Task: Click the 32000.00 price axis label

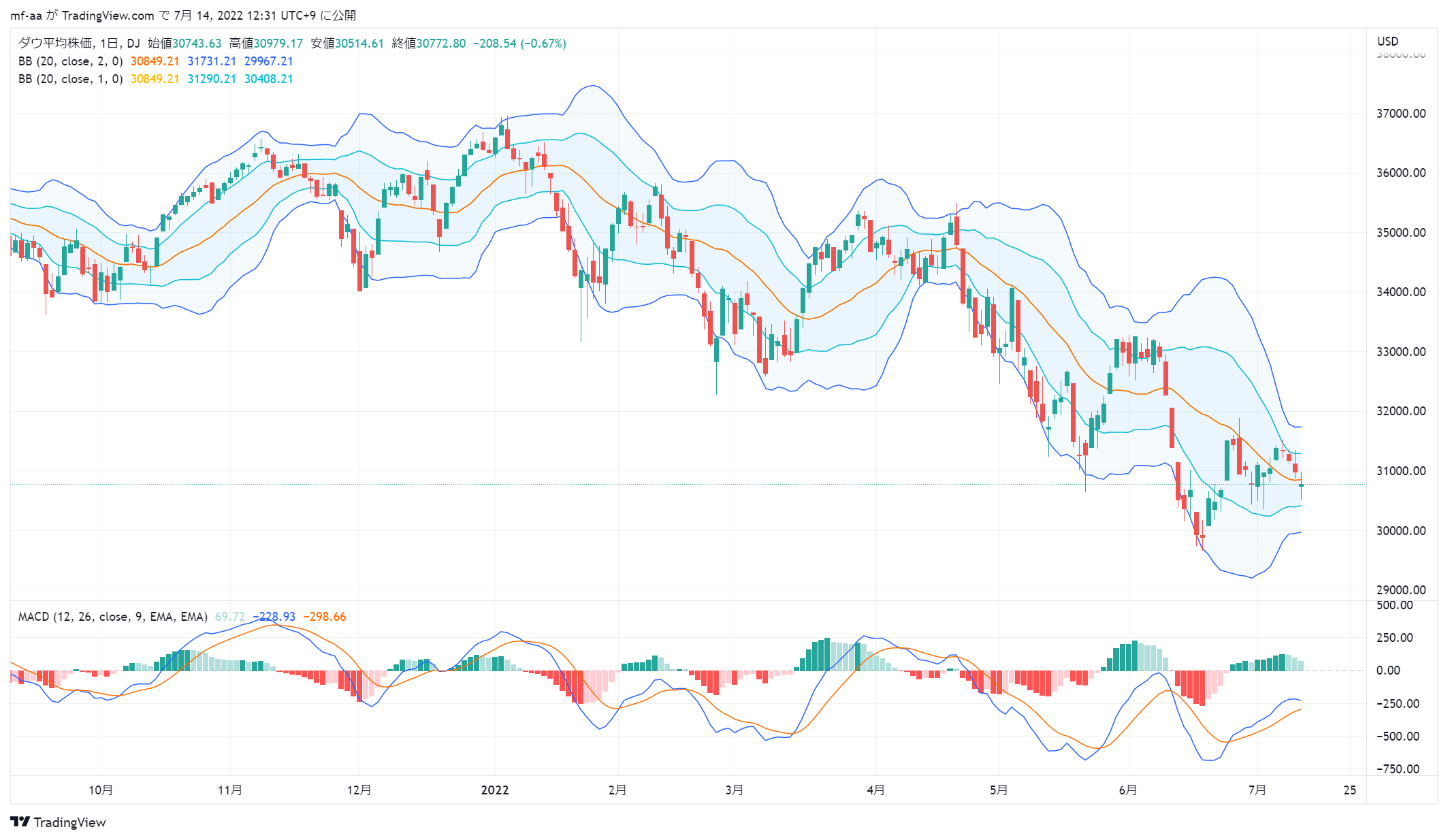Action: coord(1401,411)
